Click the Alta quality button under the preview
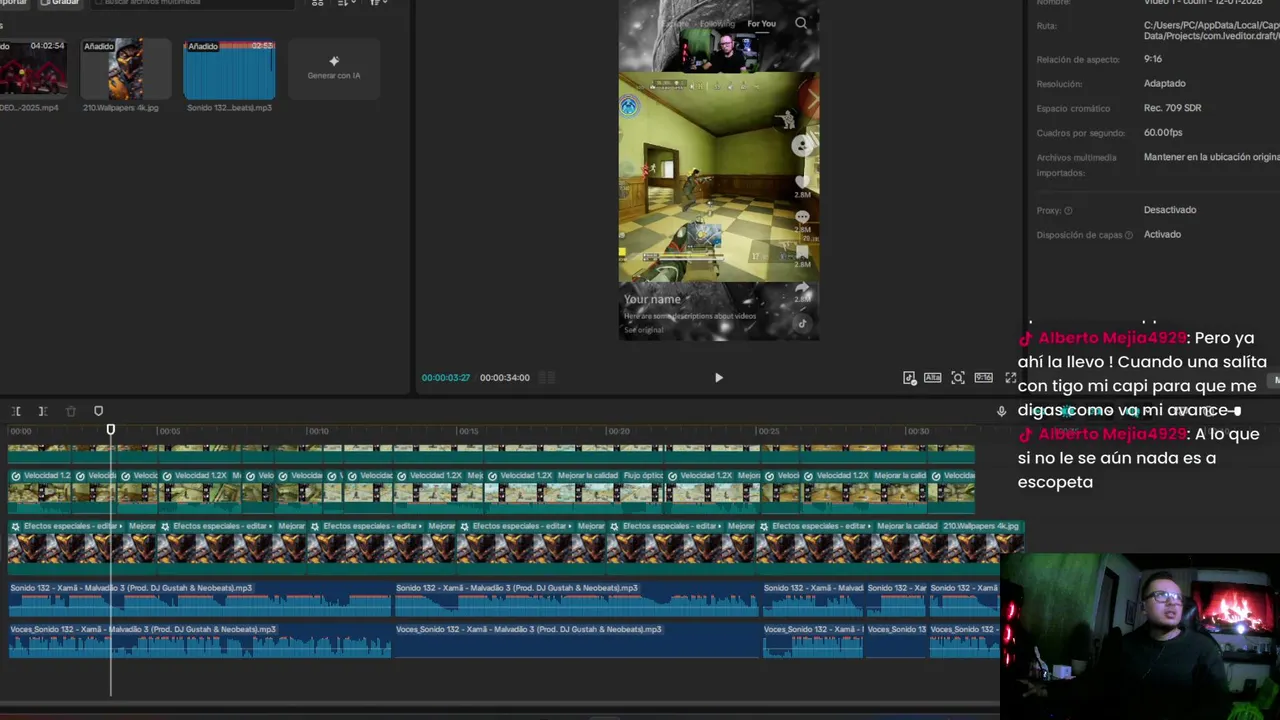This screenshot has width=1280, height=720. [x=932, y=378]
